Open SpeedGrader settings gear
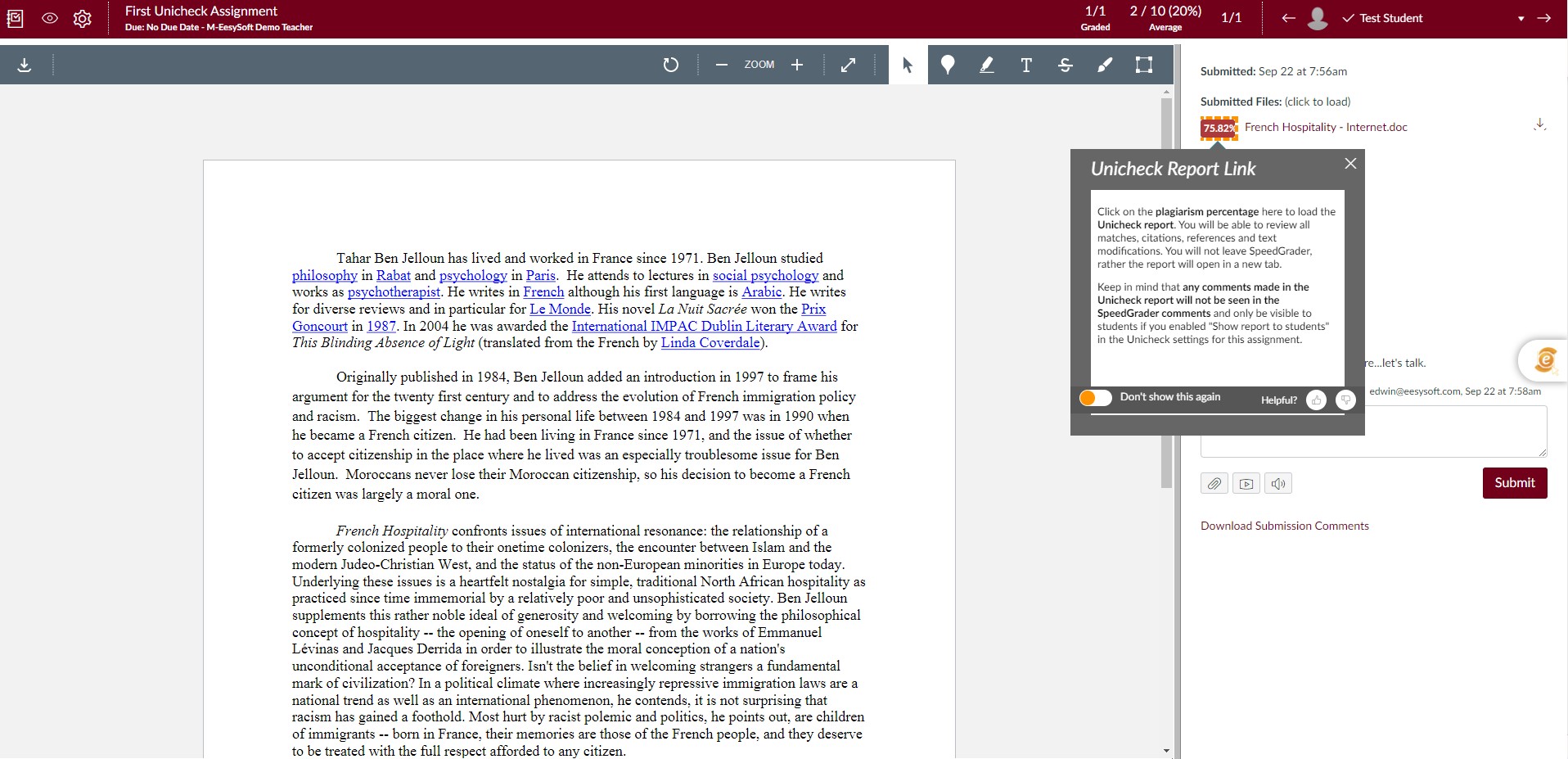Image resolution: width=1568 pixels, height=759 pixels. 83,18
